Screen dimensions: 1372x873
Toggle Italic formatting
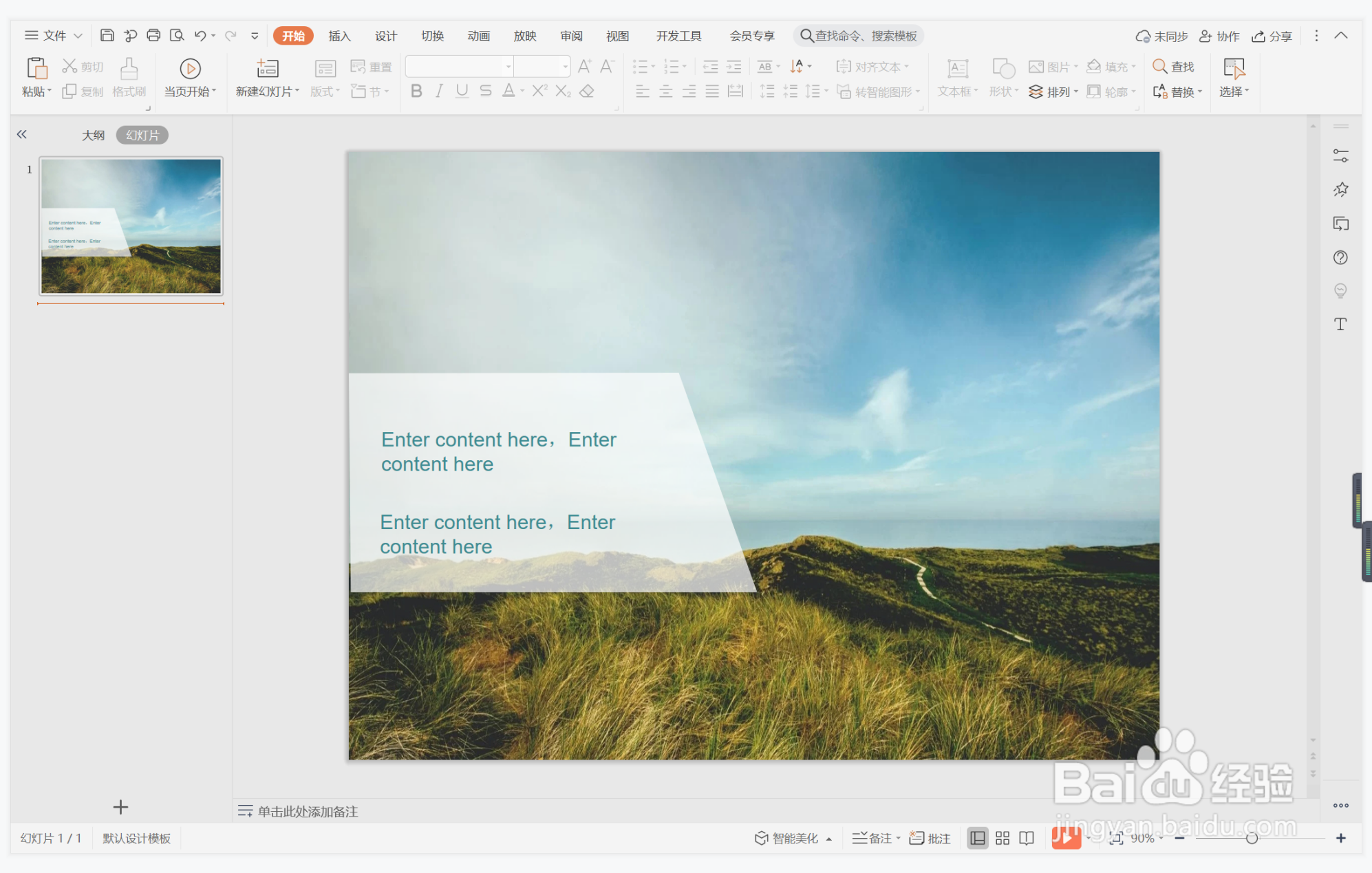(x=439, y=91)
